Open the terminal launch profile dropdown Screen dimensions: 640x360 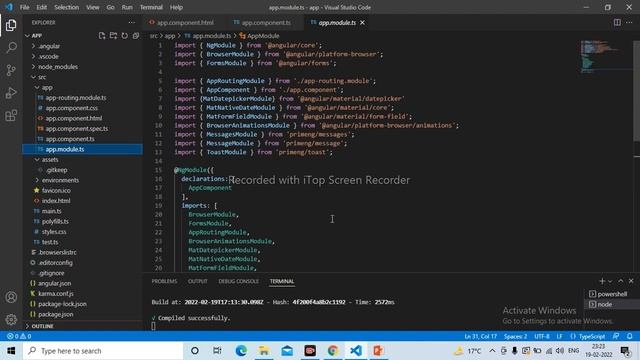click(x=610, y=281)
